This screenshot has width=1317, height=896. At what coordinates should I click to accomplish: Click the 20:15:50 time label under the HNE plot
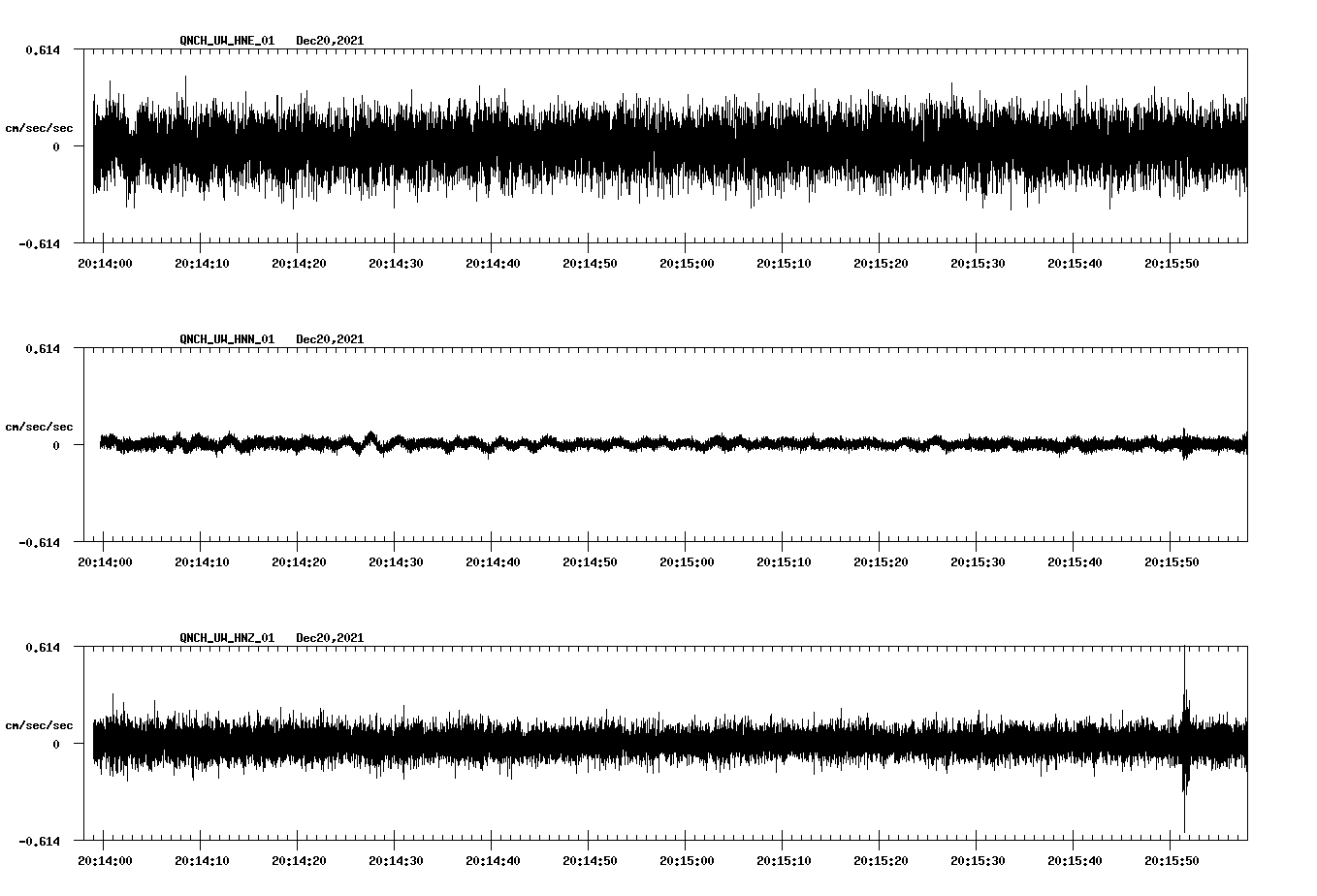pos(1172,264)
